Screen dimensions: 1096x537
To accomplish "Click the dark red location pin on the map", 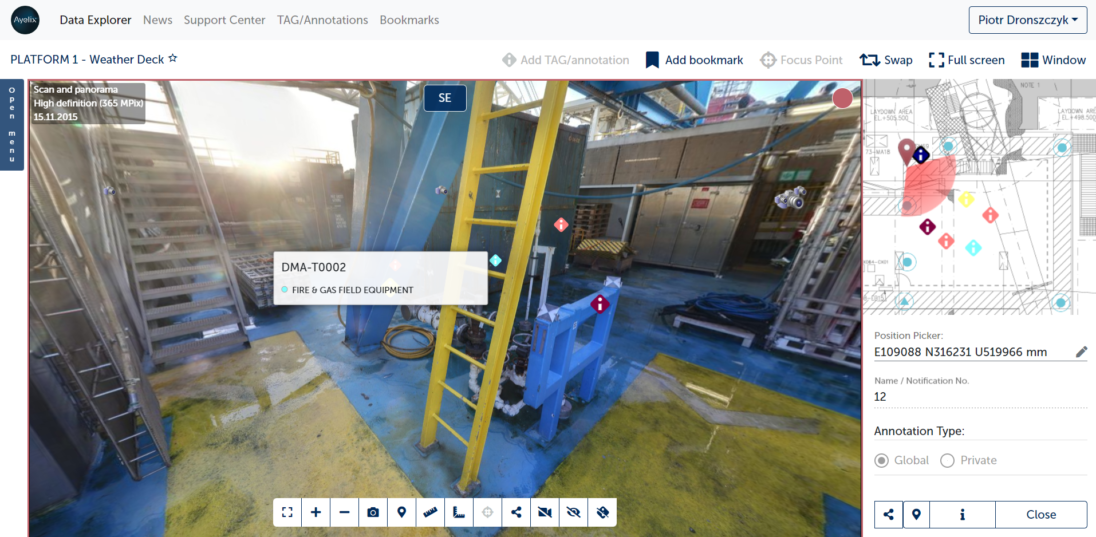I will (x=907, y=151).
